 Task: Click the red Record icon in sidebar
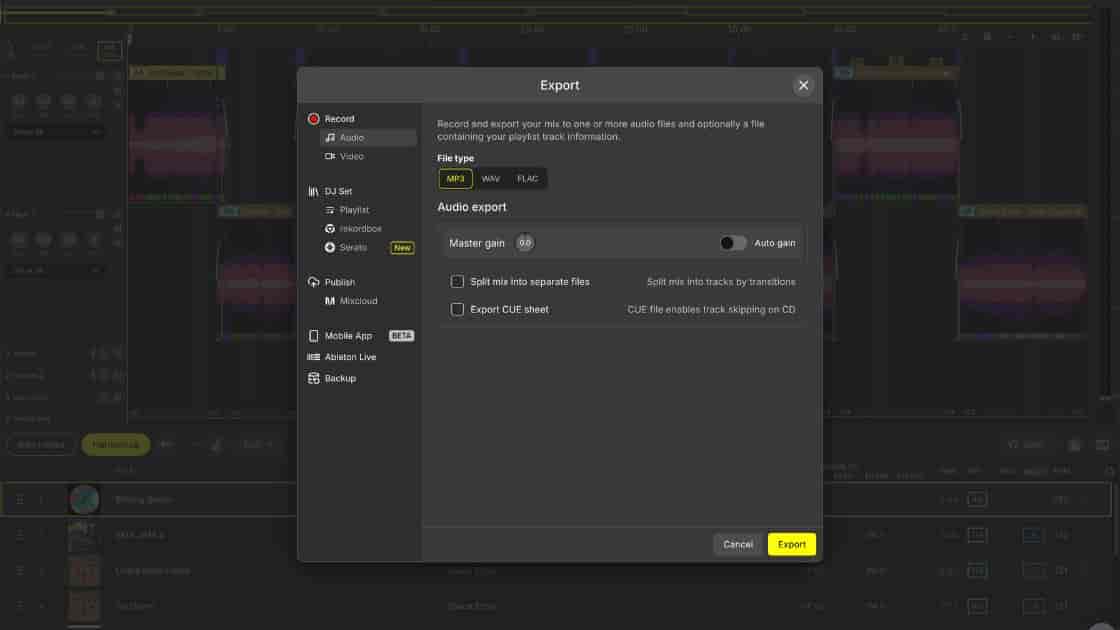(314, 119)
